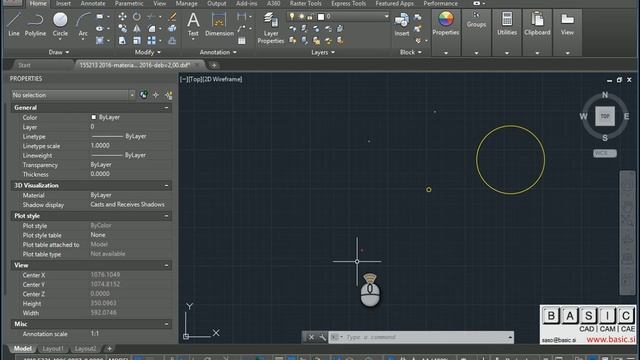Activate the Trim tool
This screenshot has width=640, height=360.
coord(151,17)
